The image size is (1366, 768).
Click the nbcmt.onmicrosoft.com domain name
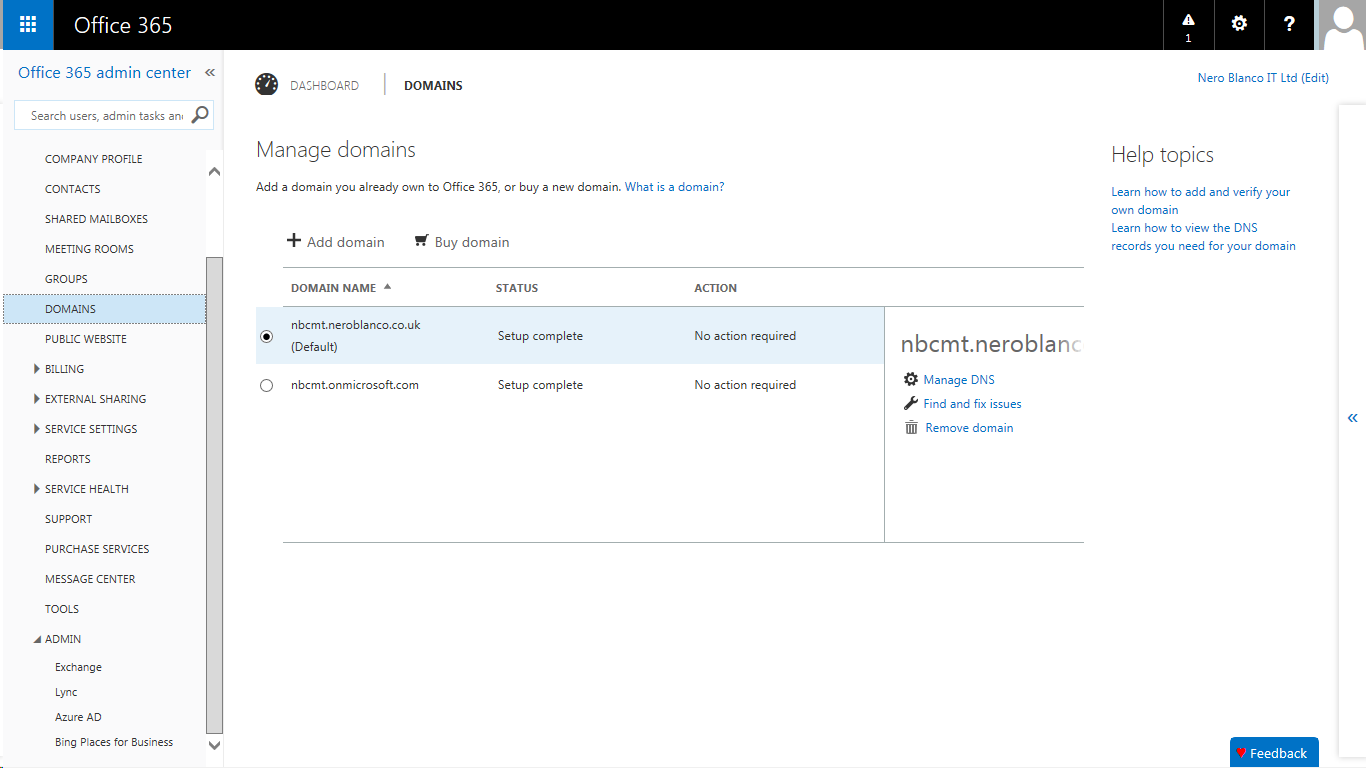[355, 385]
